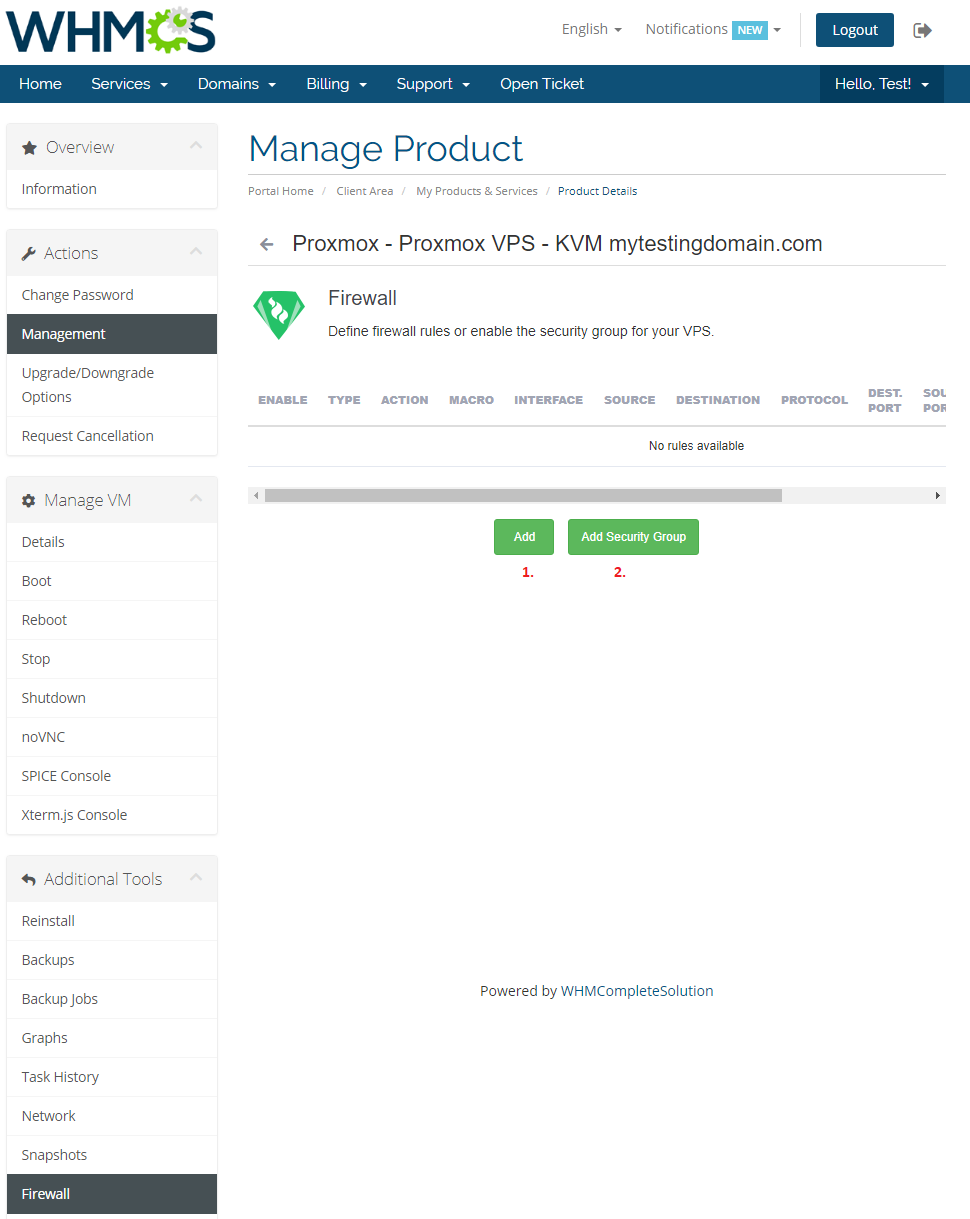Open the Domains menu
The width and height of the screenshot is (970, 1219).
pos(237,84)
